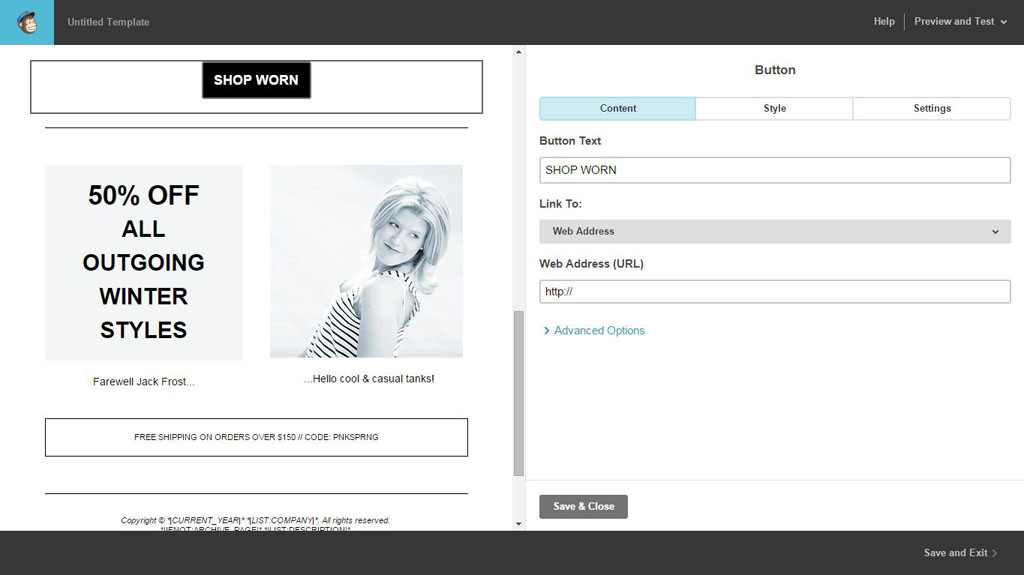Switch to the Style tab
Viewport: 1024px width, 575px height.
(x=775, y=108)
